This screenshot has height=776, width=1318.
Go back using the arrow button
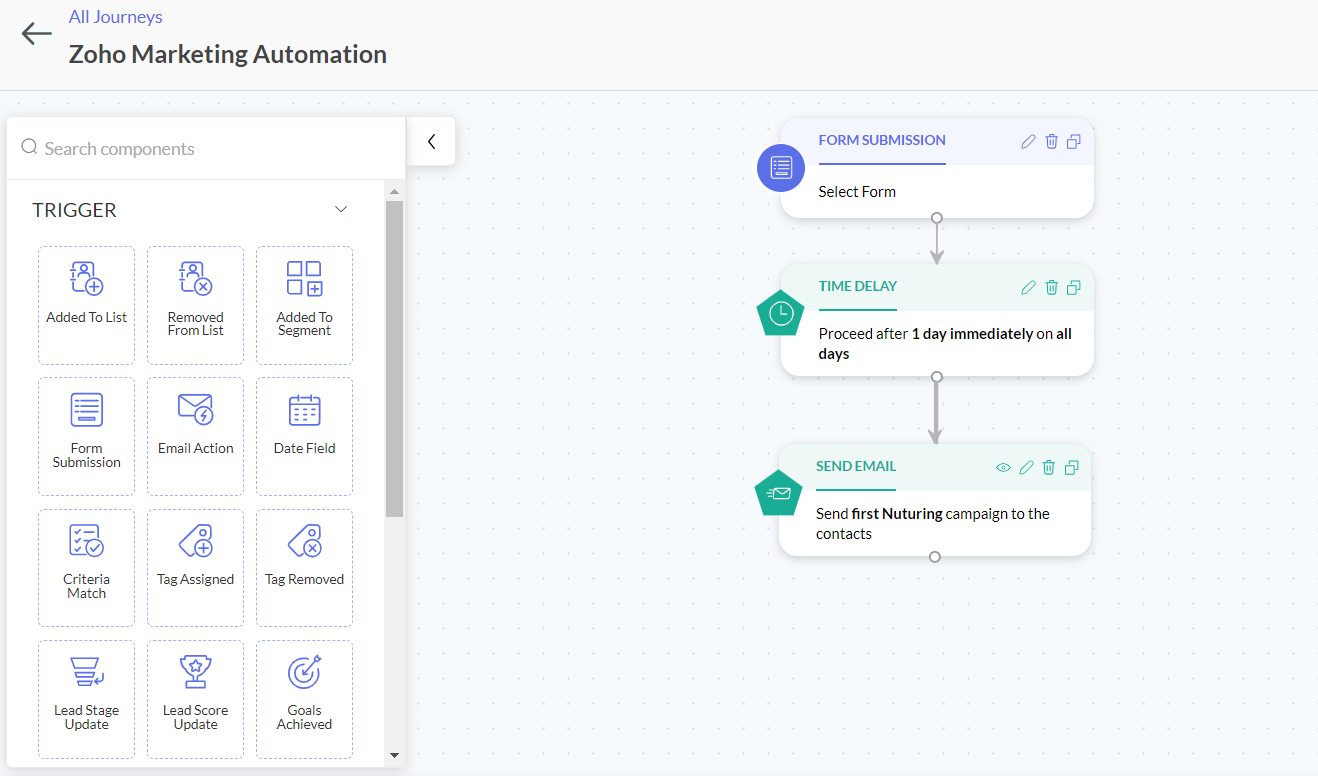click(37, 34)
